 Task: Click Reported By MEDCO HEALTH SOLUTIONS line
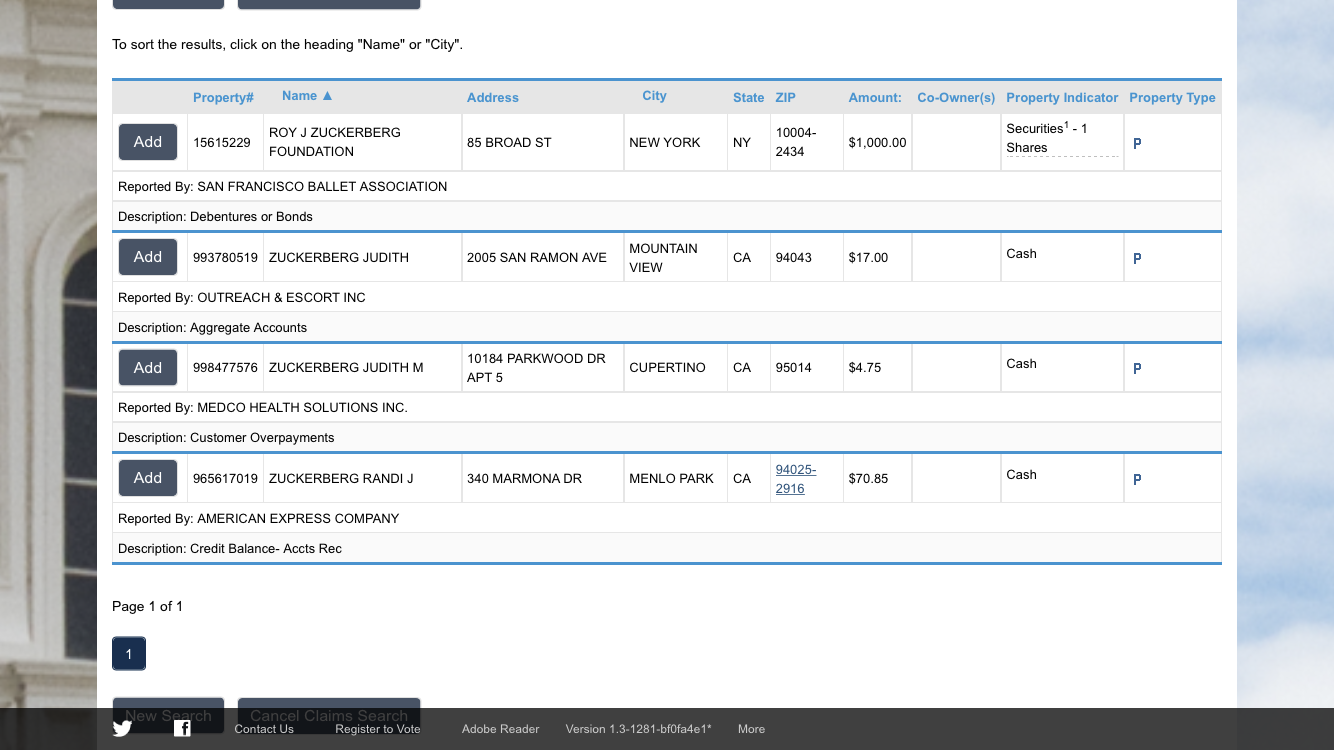(667, 407)
